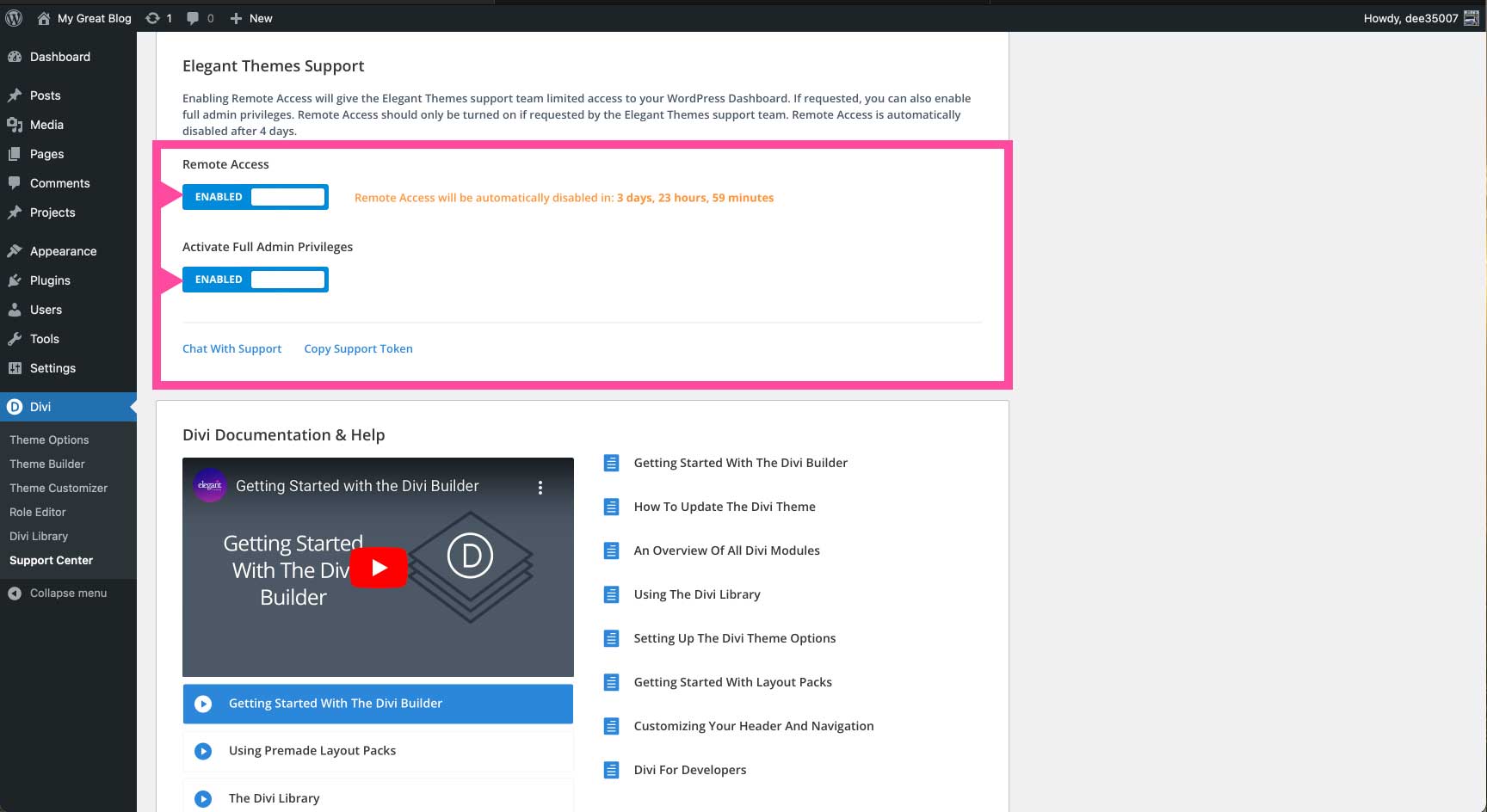Expand the Divi menu in sidebar

[x=40, y=407]
